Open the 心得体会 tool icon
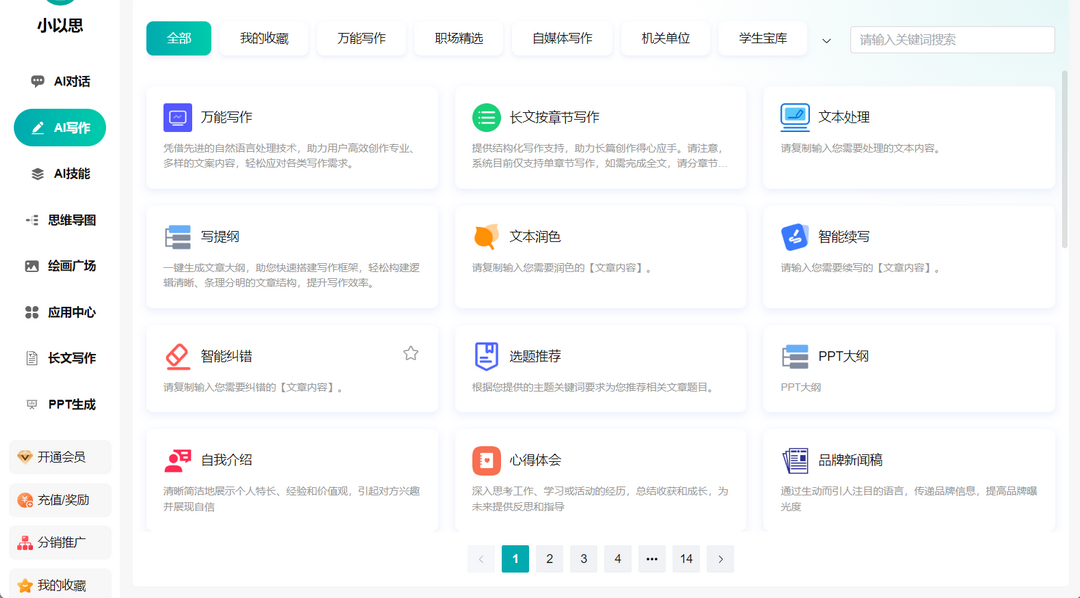The height and width of the screenshot is (598, 1080). coord(486,461)
